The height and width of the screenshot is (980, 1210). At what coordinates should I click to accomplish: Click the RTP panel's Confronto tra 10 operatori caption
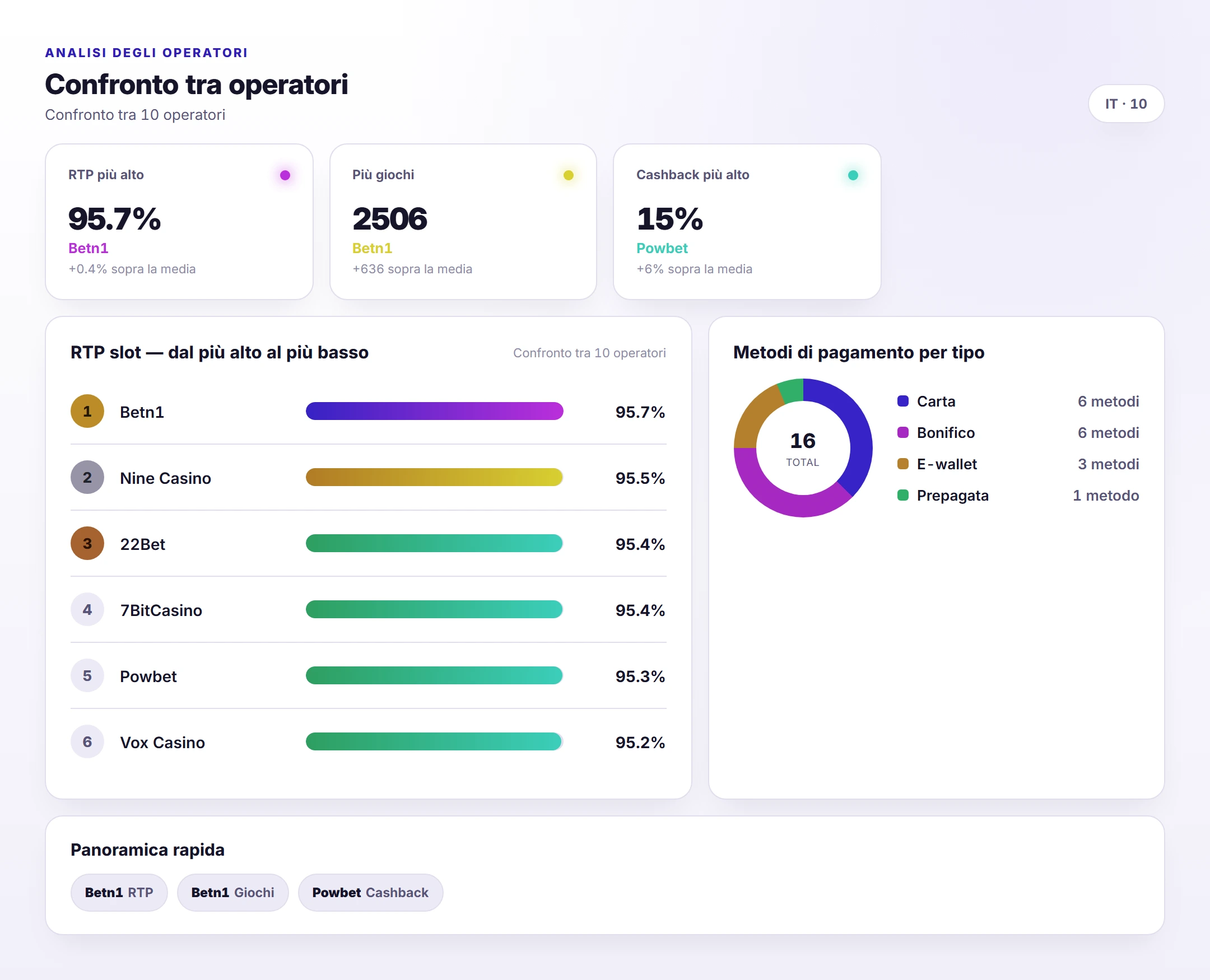coord(589,353)
